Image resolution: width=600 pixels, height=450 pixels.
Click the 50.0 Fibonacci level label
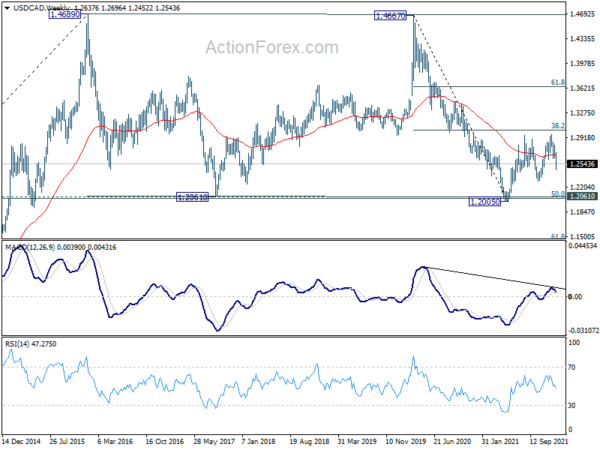pyautogui.click(x=558, y=194)
